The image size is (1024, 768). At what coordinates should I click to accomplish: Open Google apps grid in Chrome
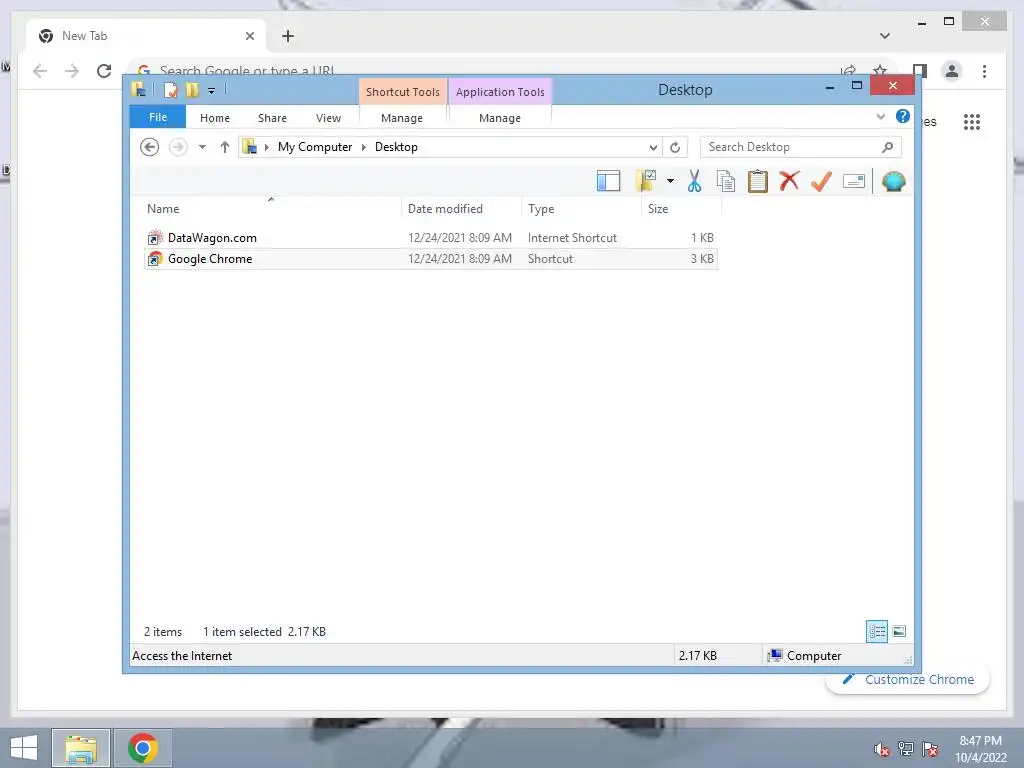972,121
